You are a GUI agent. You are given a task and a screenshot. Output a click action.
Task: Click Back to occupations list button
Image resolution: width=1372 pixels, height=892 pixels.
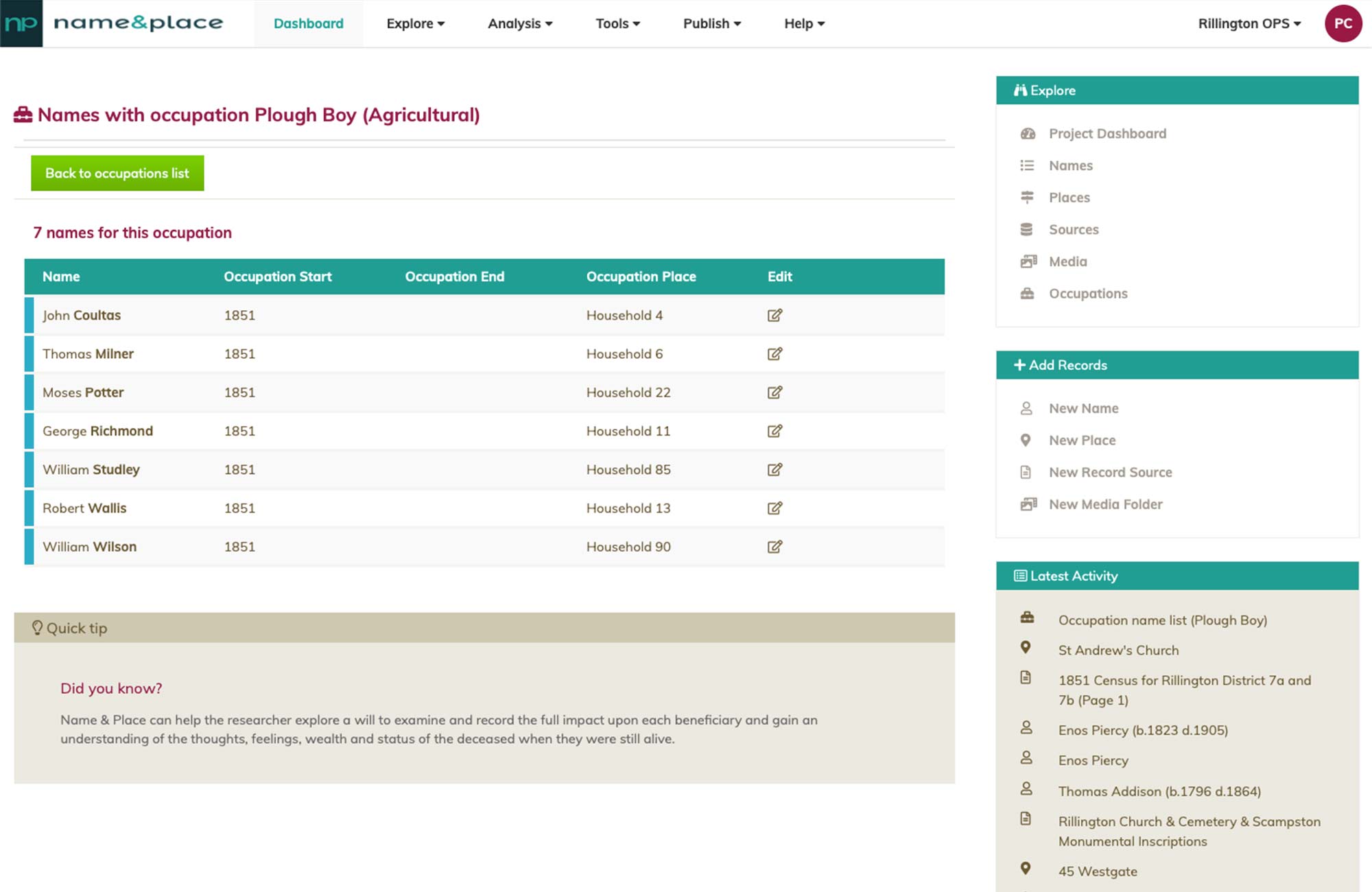pyautogui.click(x=117, y=173)
